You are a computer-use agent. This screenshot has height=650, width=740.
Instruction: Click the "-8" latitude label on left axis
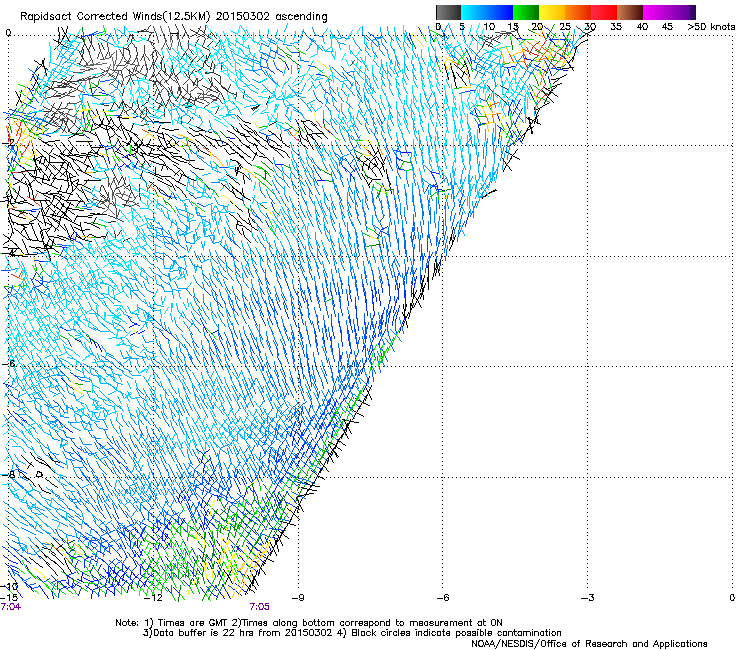coord(9,474)
